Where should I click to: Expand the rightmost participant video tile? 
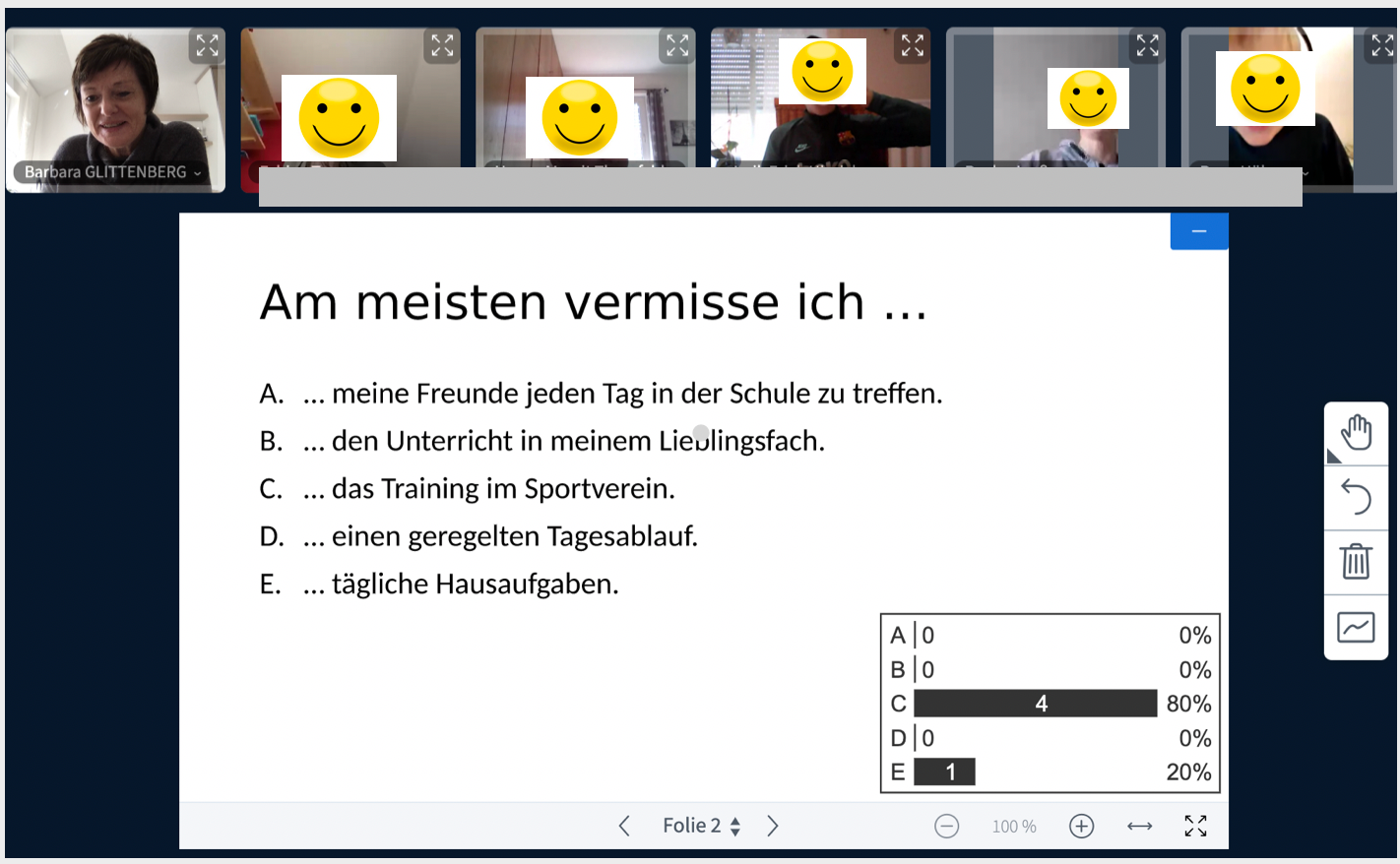pos(1381,44)
